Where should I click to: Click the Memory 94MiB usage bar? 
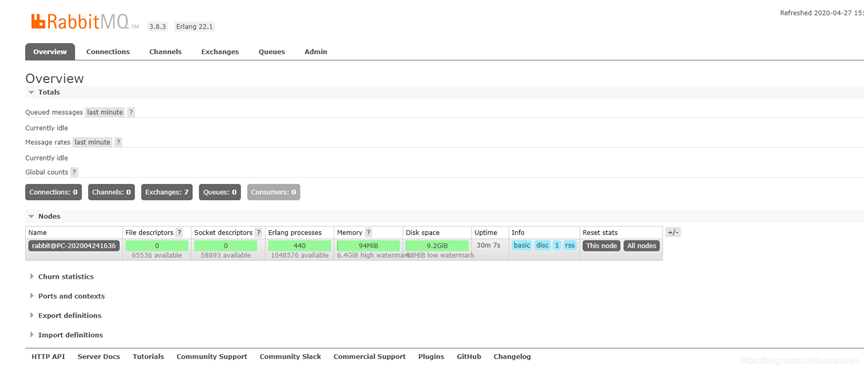368,246
